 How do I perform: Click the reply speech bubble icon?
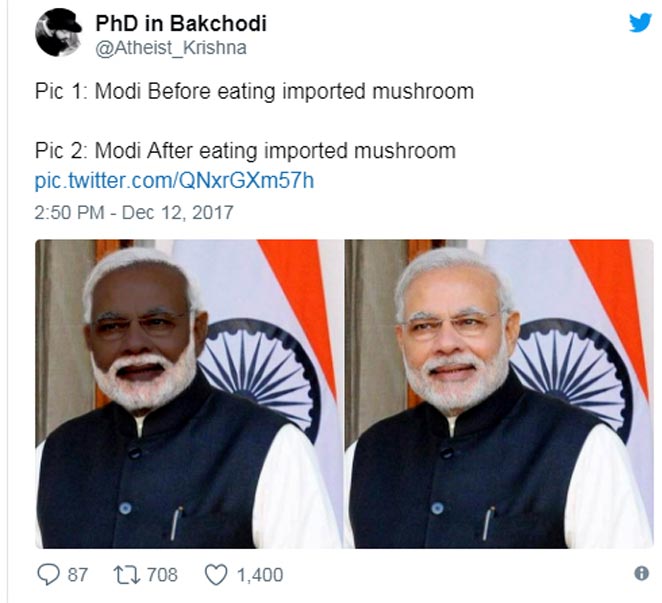(x=49, y=574)
